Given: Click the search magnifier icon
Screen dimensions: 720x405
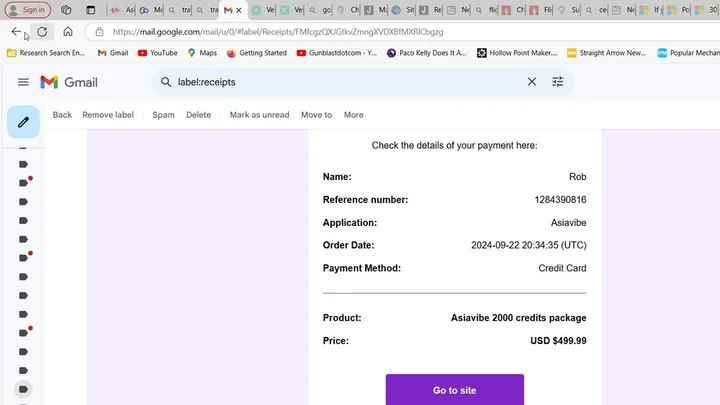Looking at the screenshot, I should (166, 82).
